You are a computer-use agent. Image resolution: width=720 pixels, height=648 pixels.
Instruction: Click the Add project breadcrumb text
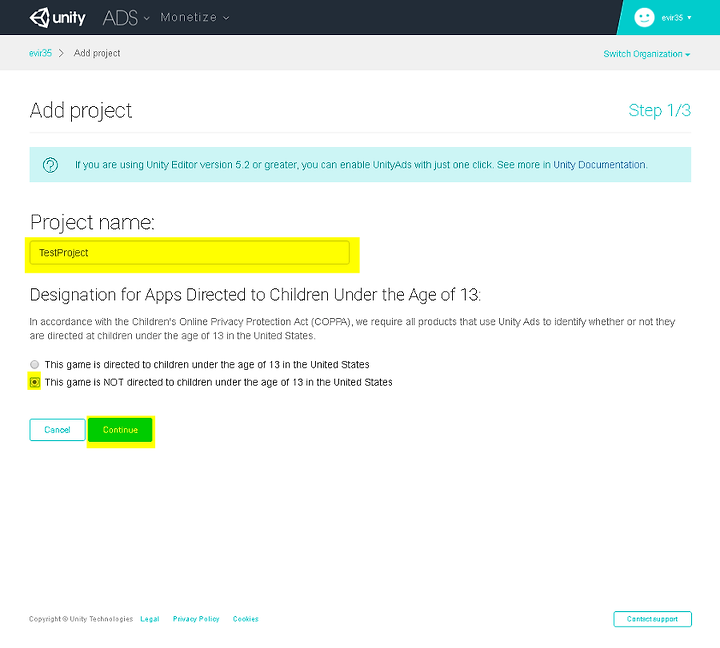97,53
